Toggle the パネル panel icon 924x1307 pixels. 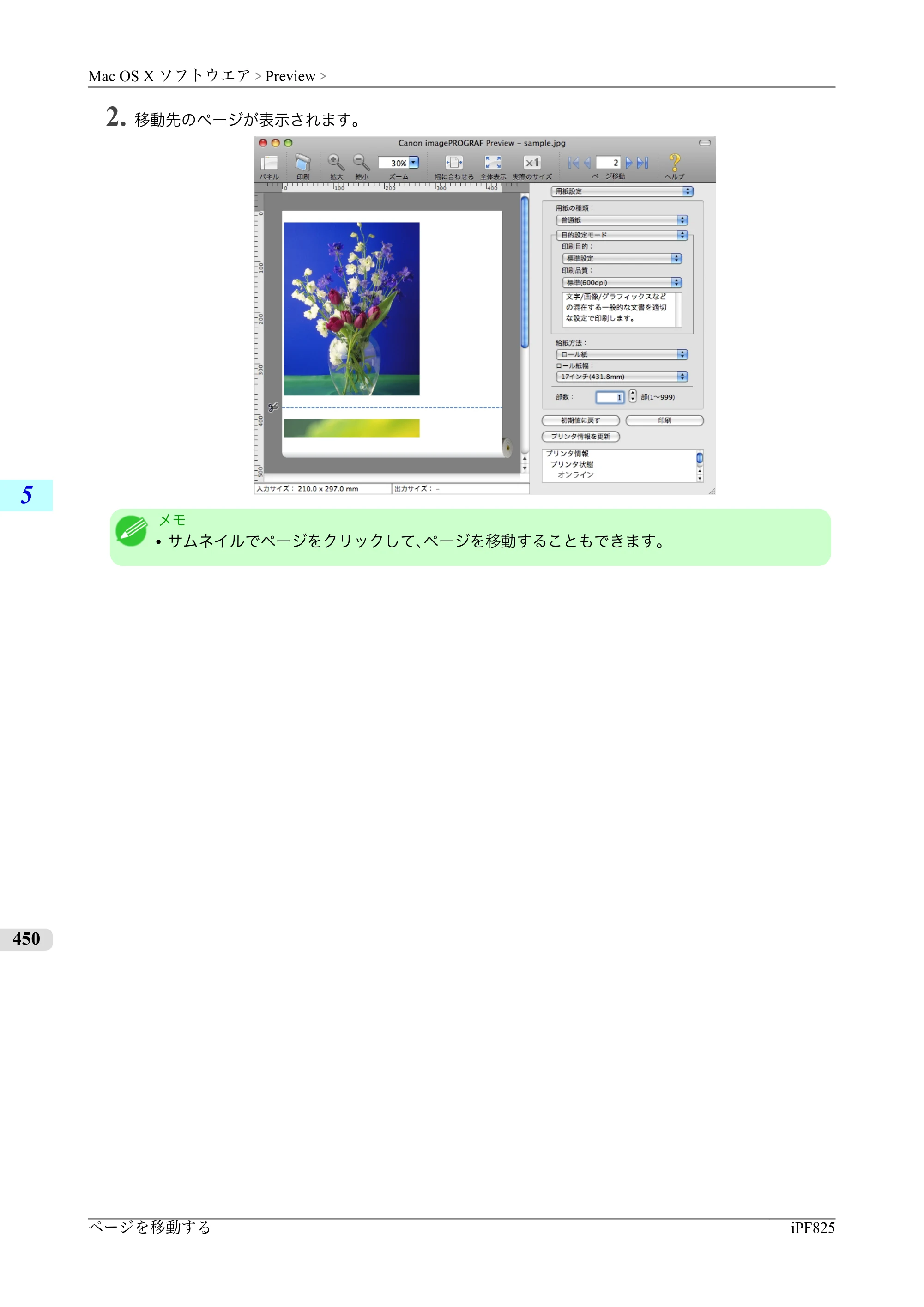(x=269, y=164)
